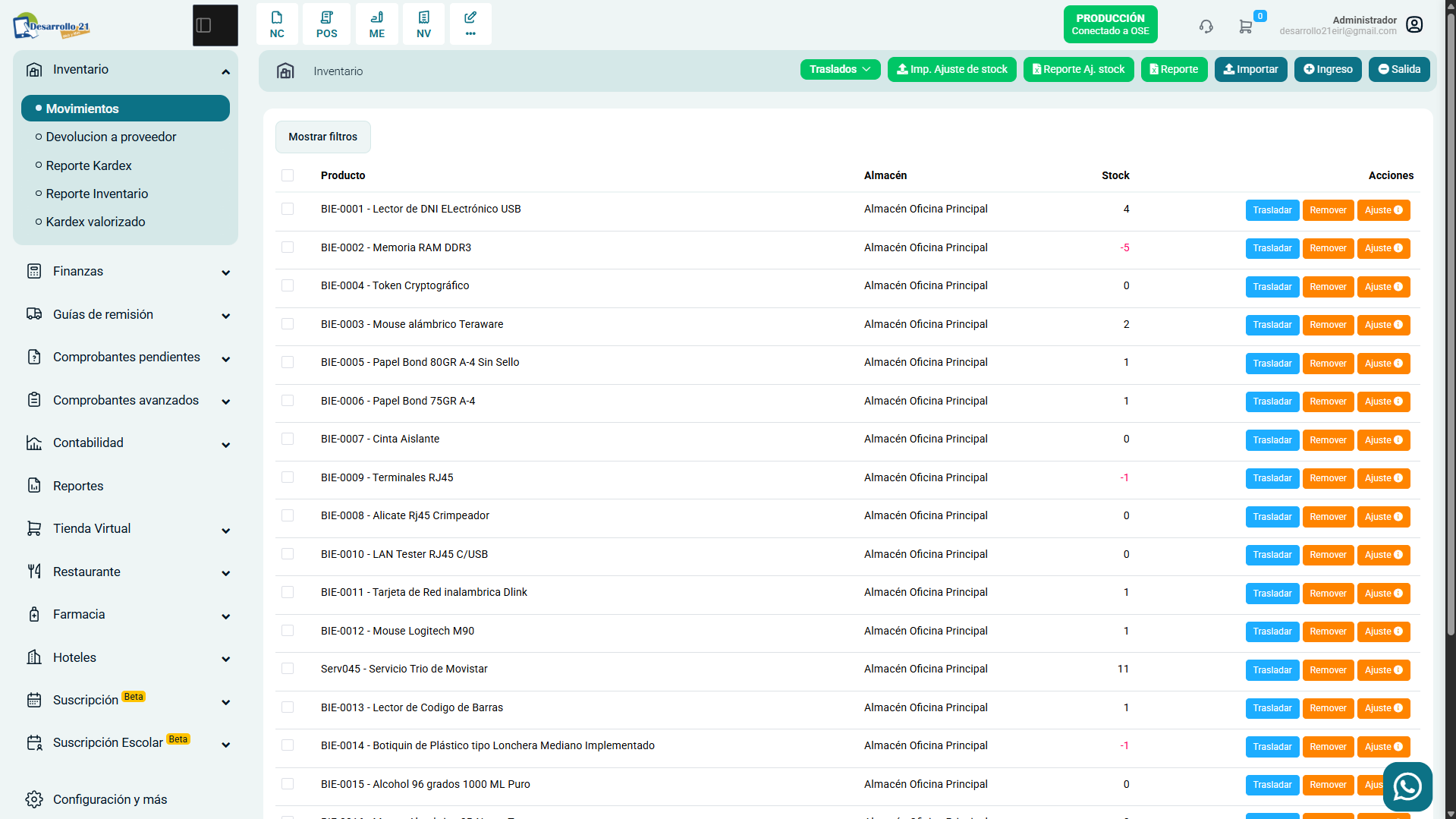The height and width of the screenshot is (819, 1456).
Task: Check the box for BIE-0015 Alcohol 96 grados
Action: (288, 784)
